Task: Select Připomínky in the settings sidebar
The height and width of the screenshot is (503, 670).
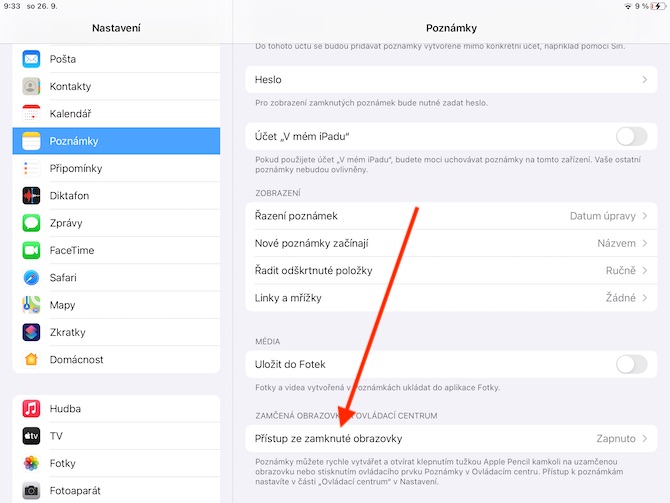Action: (x=116, y=168)
